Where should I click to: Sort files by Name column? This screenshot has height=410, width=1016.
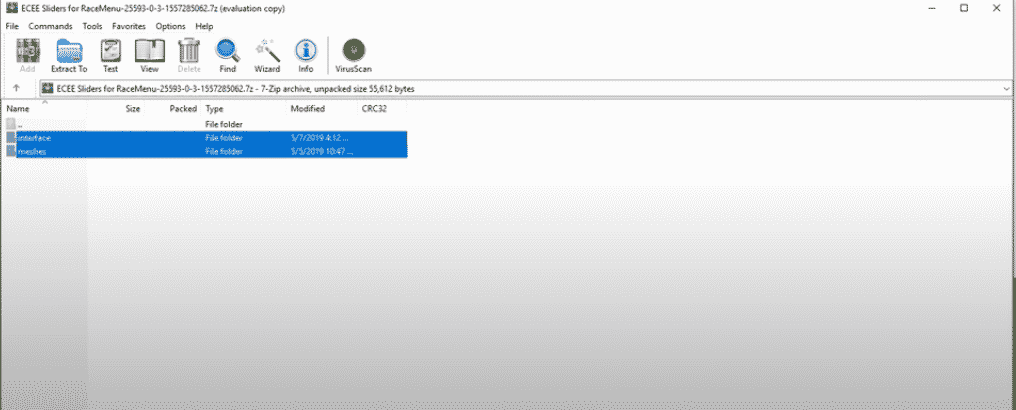17,108
